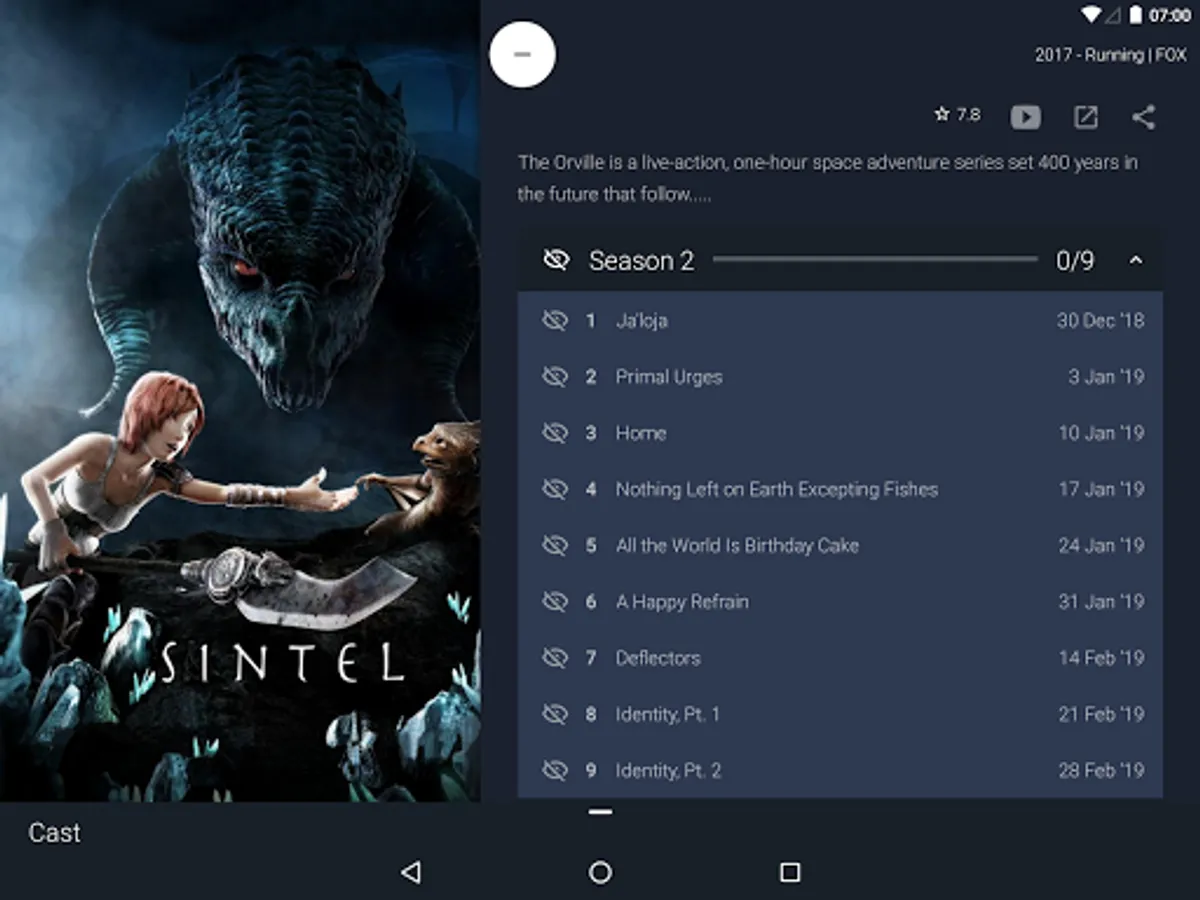Viewport: 1200px width, 900px height.
Task: Click the 21 Feb '19 air date
Action: click(x=1101, y=713)
